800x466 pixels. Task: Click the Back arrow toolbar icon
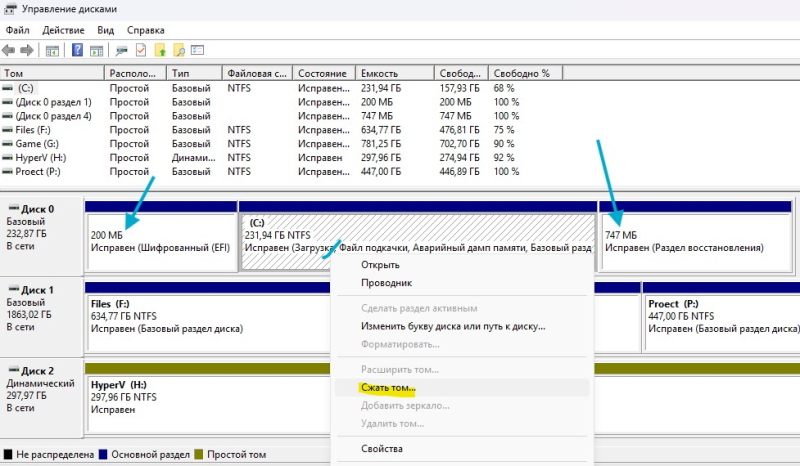(x=9, y=50)
